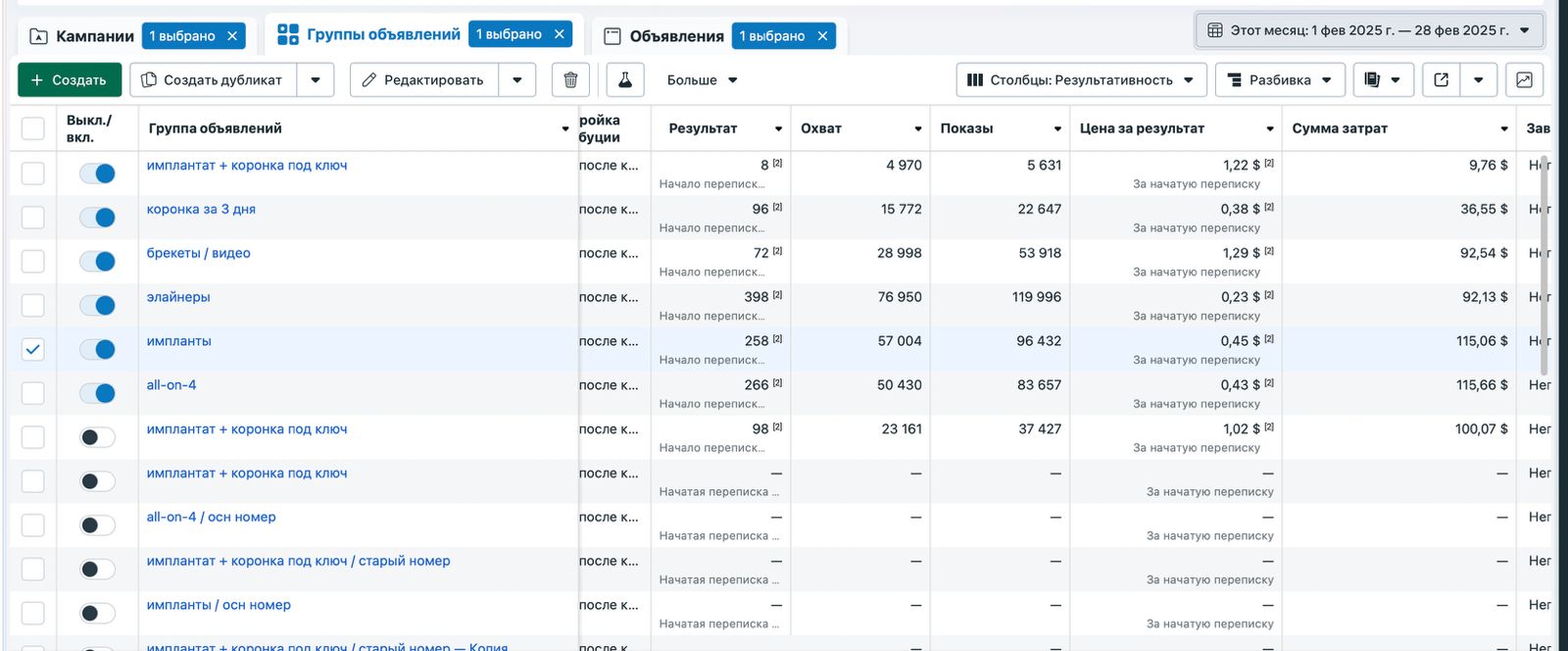Image resolution: width=1568 pixels, height=651 pixels.
Task: Clear the Группы объявлений selection with X
Action: pyautogui.click(x=560, y=34)
